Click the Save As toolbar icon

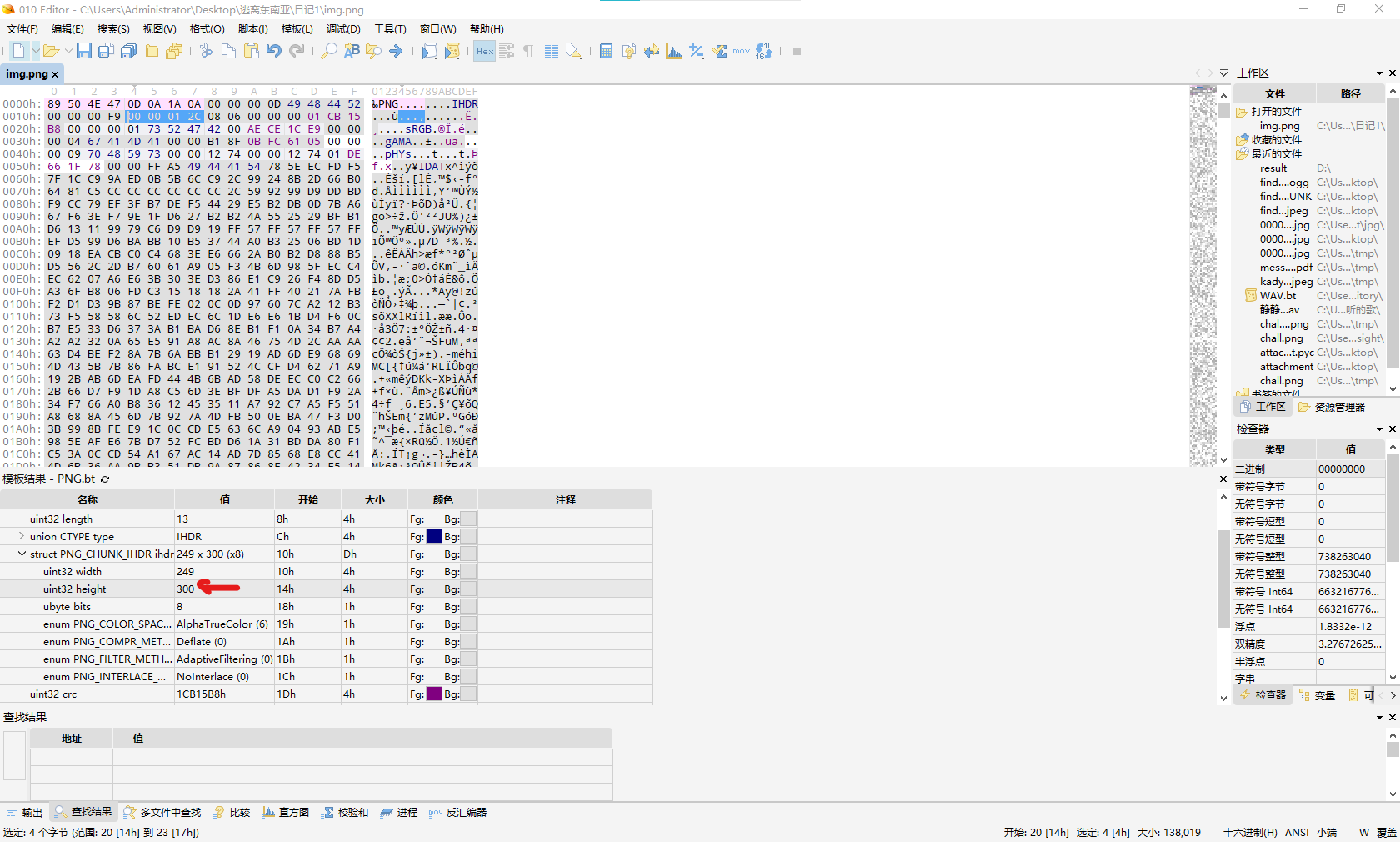106,51
